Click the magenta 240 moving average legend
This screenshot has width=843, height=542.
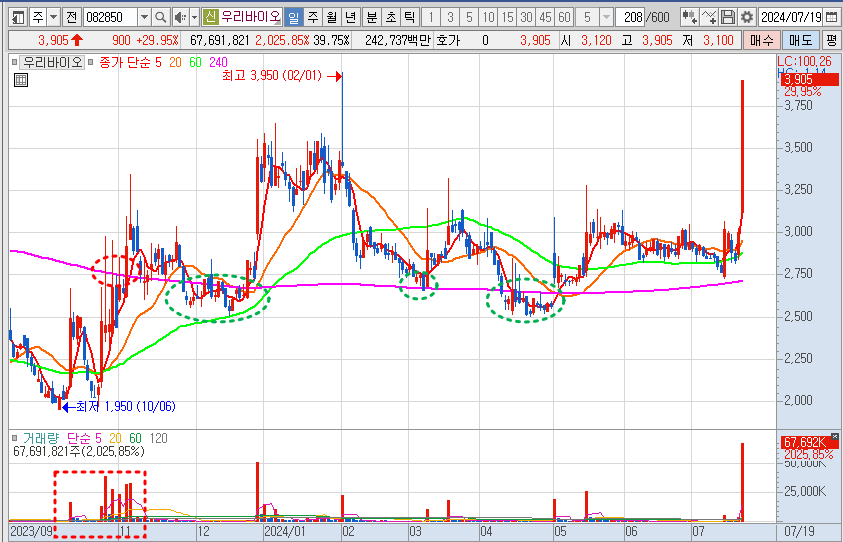pyautogui.click(x=218, y=62)
